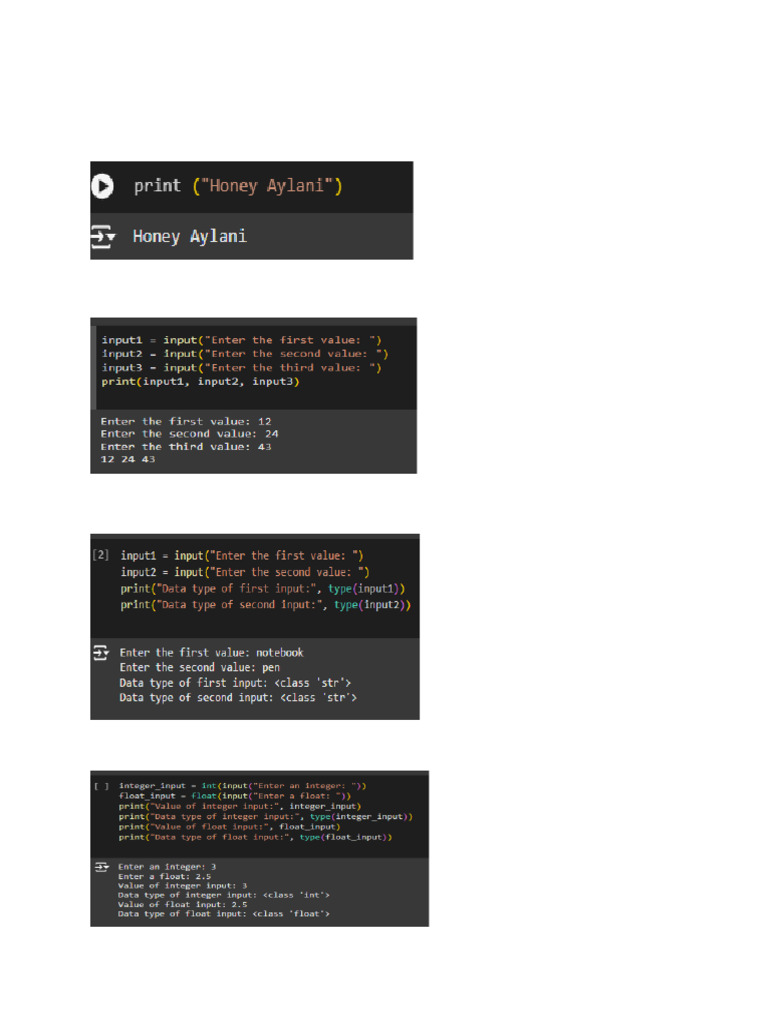Run the print Honey Aylani cell
Screen dimensions: 768x1024
(102, 186)
